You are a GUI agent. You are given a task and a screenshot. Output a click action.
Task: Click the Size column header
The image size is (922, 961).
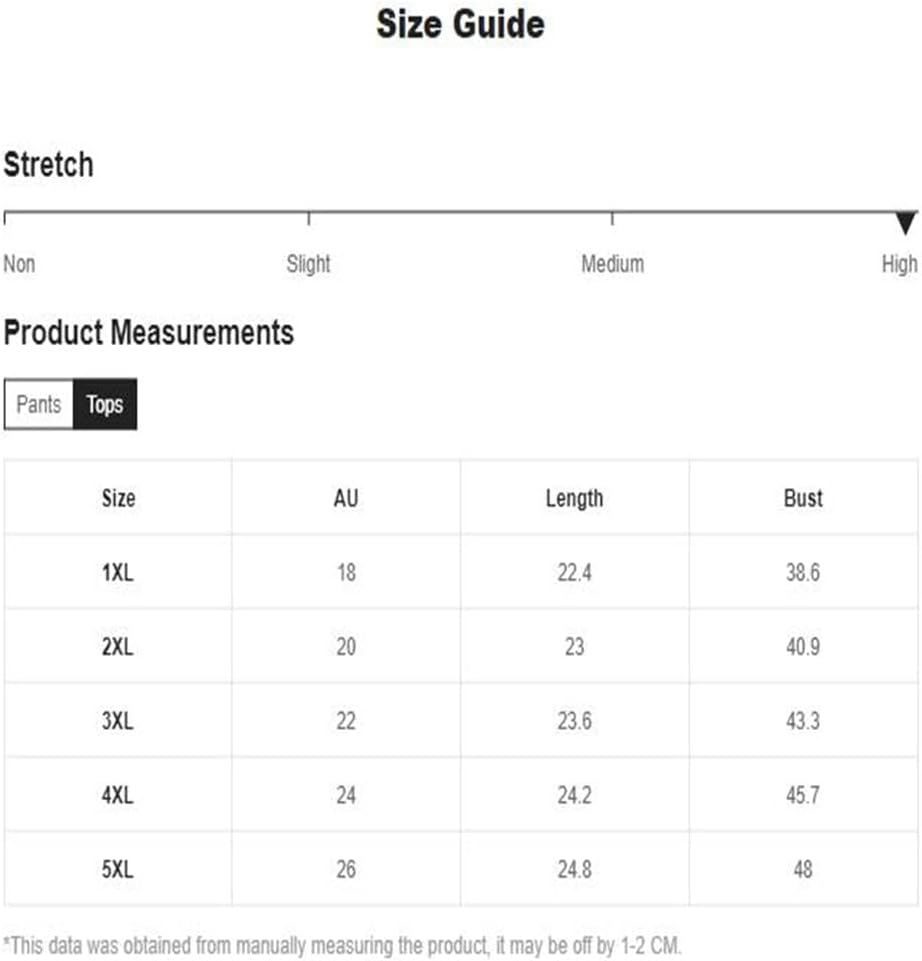click(x=118, y=498)
